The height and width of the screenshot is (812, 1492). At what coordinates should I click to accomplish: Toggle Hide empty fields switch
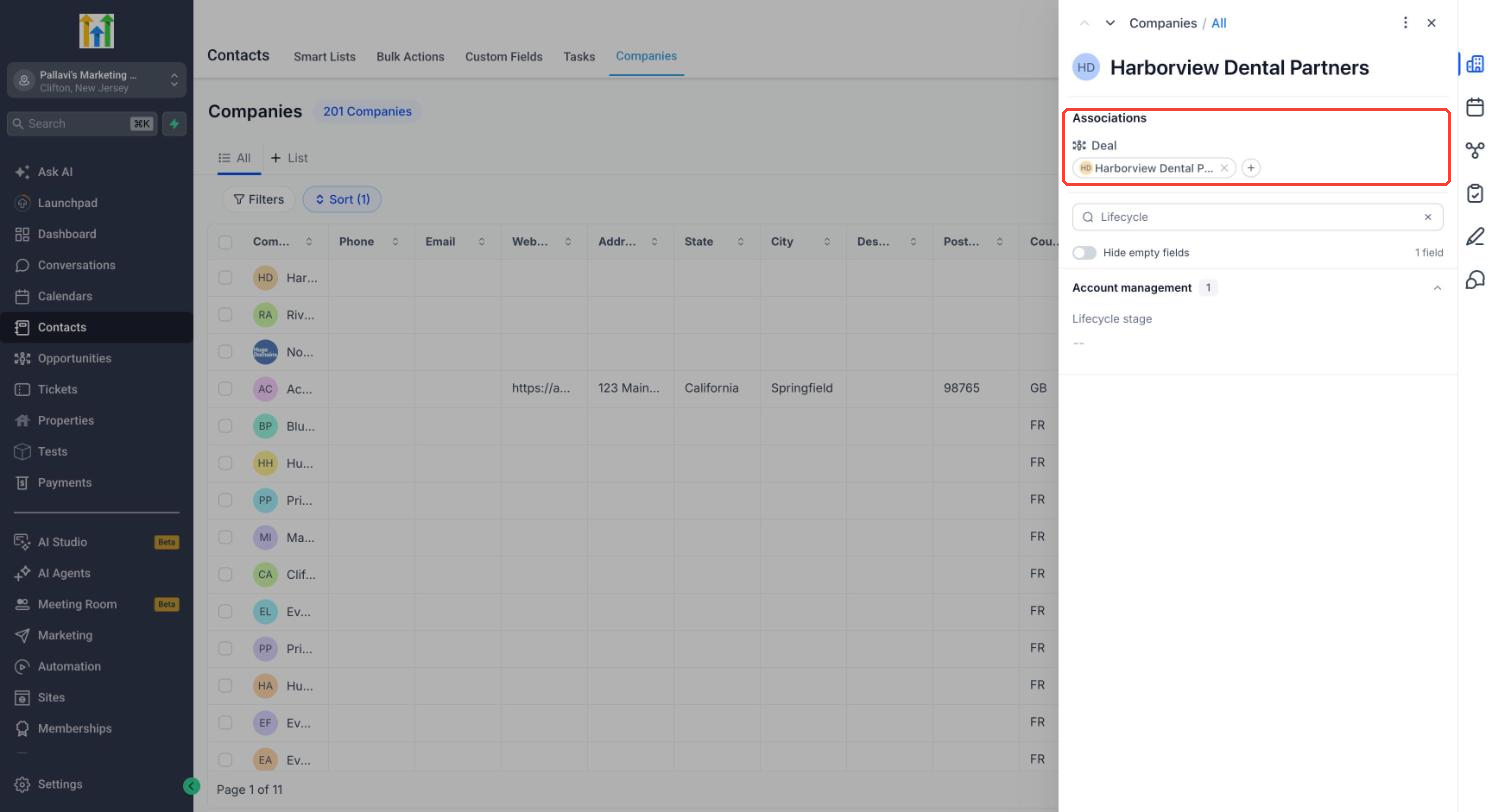pyautogui.click(x=1084, y=253)
